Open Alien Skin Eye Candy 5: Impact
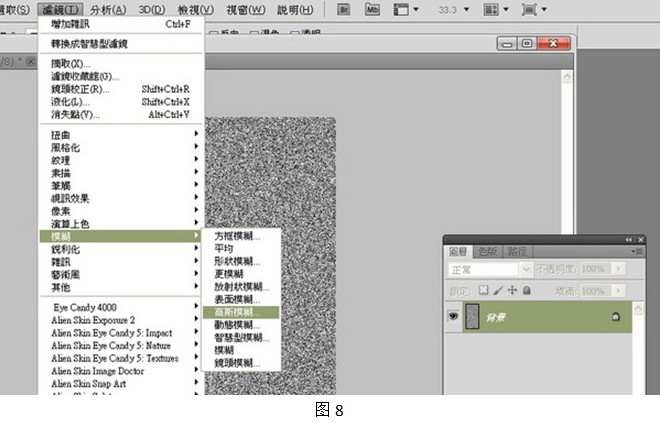This screenshot has width=660, height=423. click(121, 333)
